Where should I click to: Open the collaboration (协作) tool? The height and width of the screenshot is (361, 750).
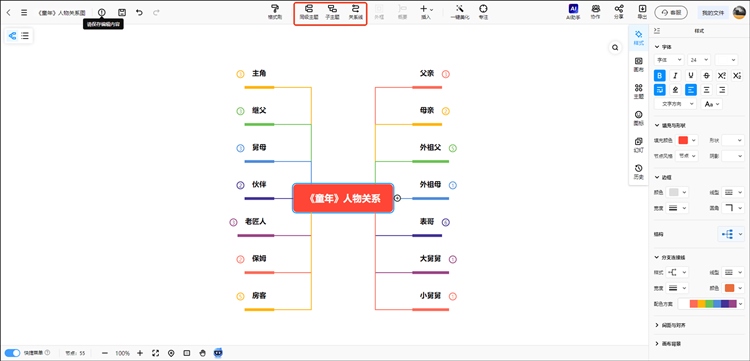click(x=596, y=12)
